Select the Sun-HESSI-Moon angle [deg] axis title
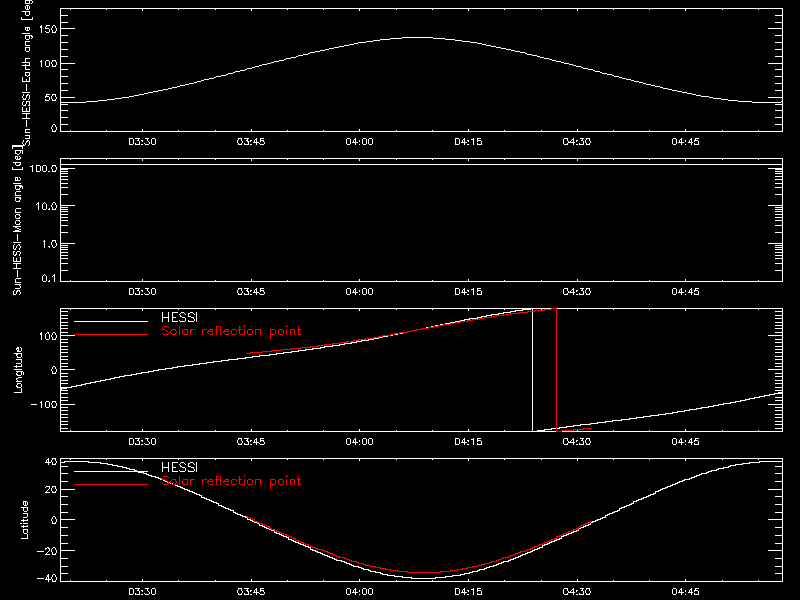 point(17,220)
